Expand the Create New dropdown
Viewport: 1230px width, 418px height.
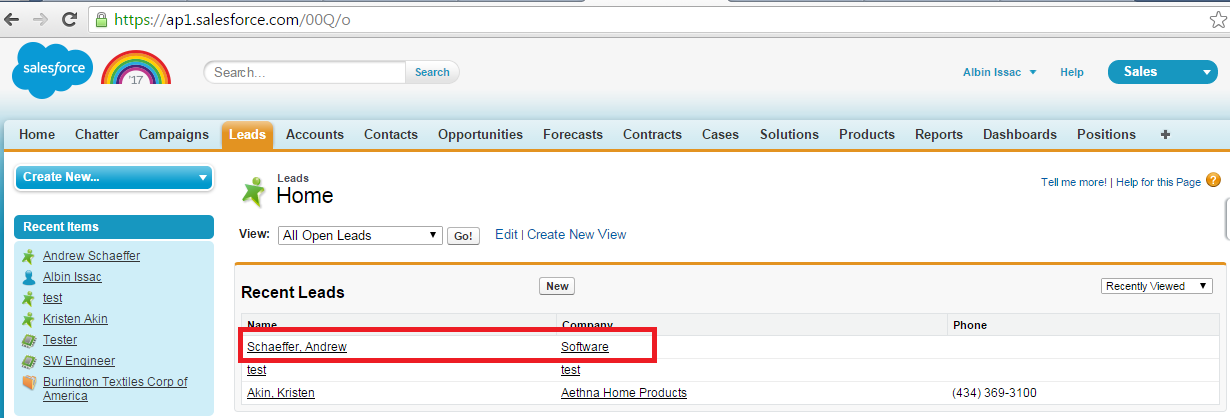pyautogui.click(x=114, y=177)
